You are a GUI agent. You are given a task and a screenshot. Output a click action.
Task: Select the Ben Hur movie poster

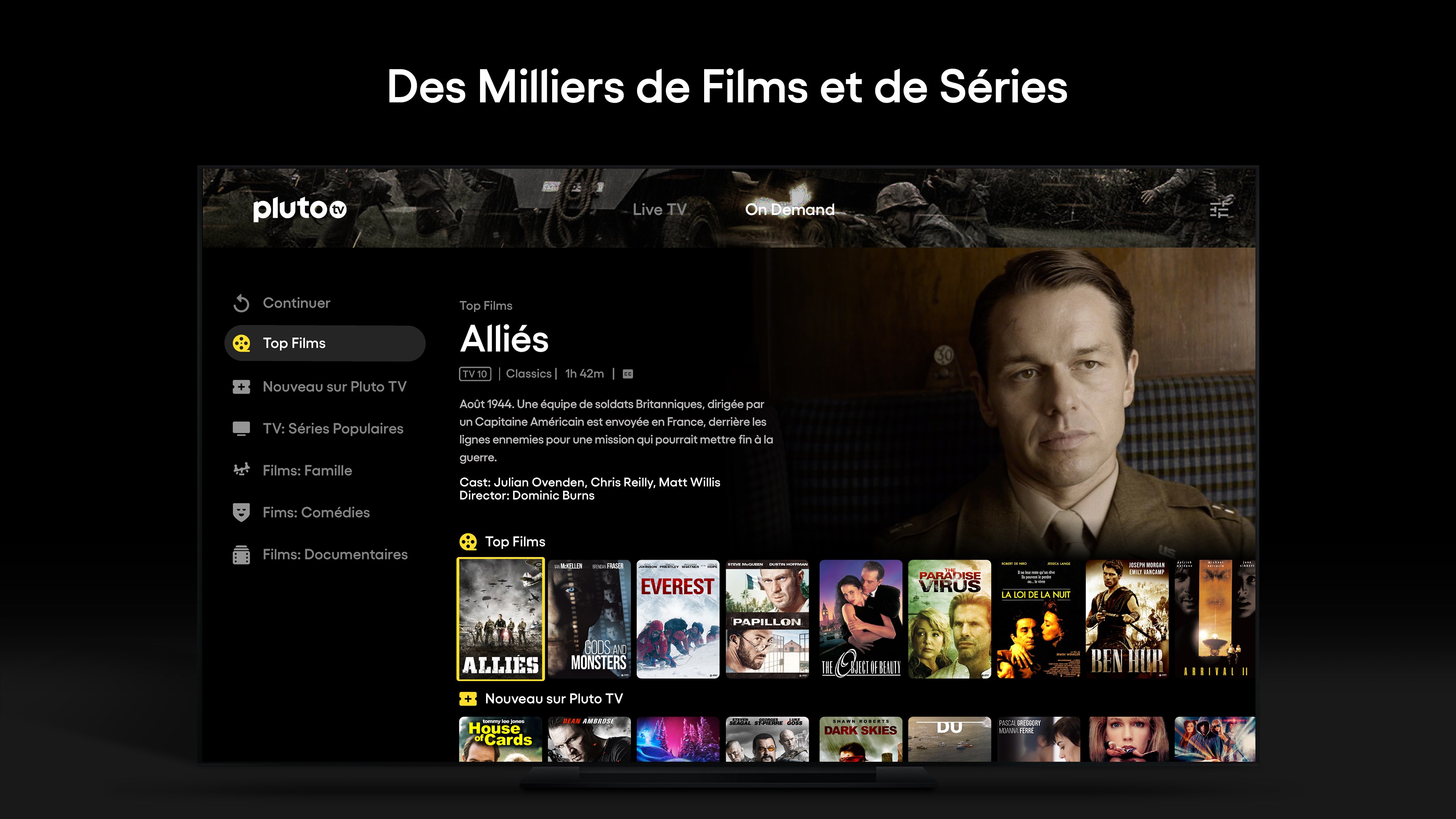[1127, 619]
